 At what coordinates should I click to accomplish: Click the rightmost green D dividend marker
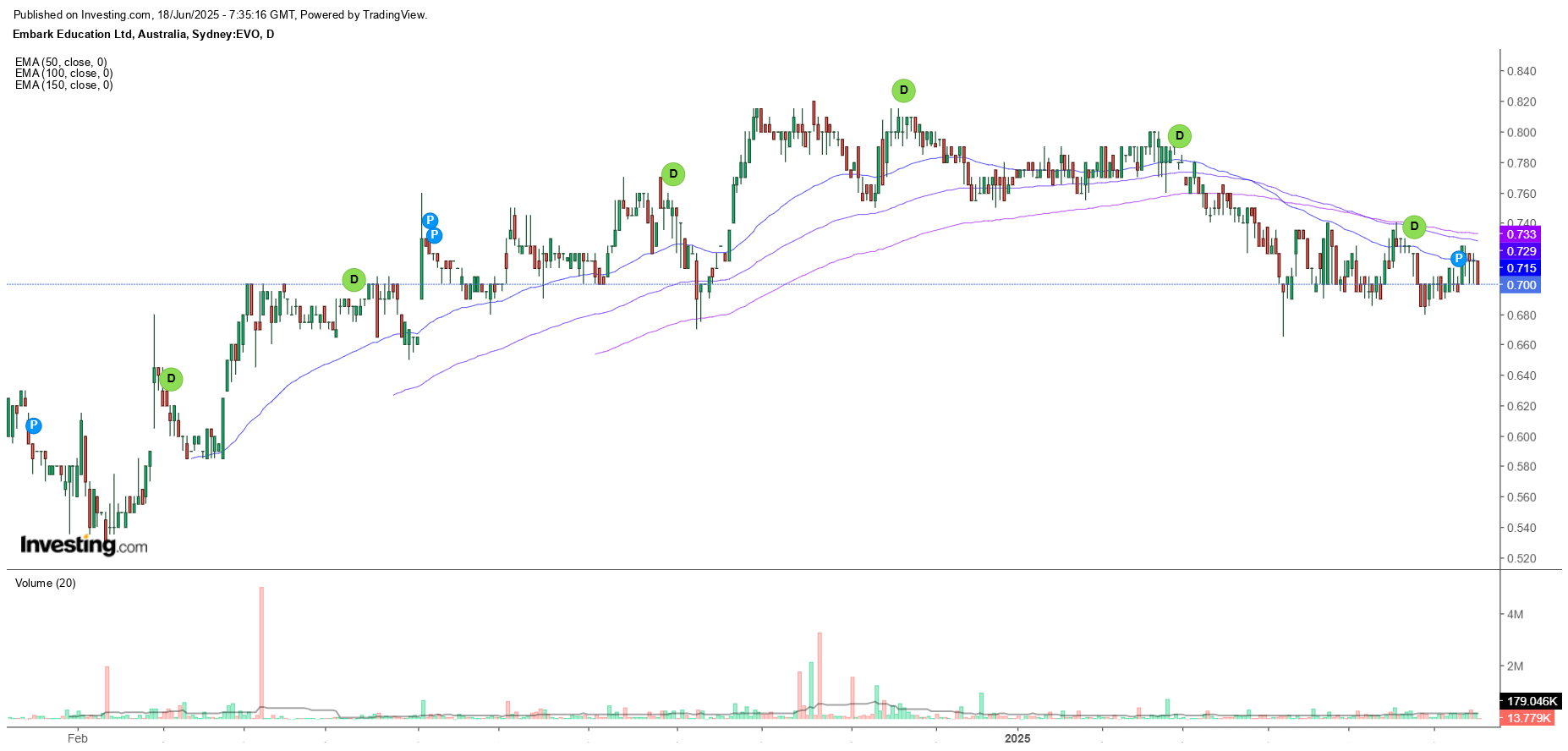(x=1413, y=227)
